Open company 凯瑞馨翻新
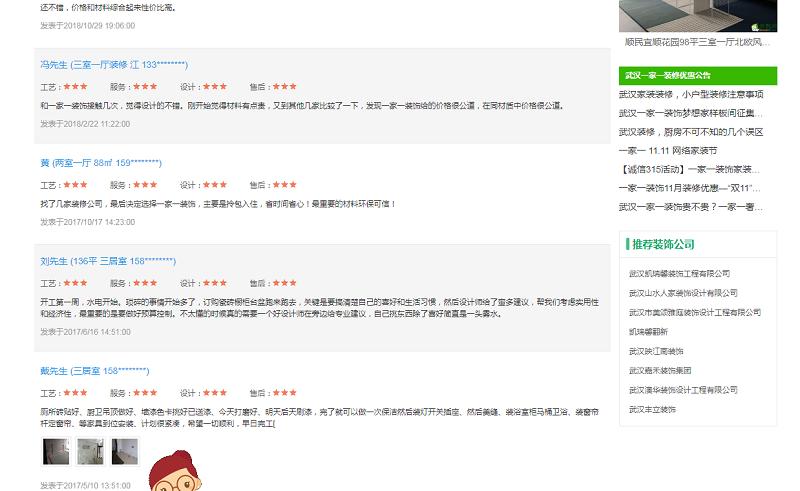The width and height of the screenshot is (800, 491). click(x=648, y=332)
